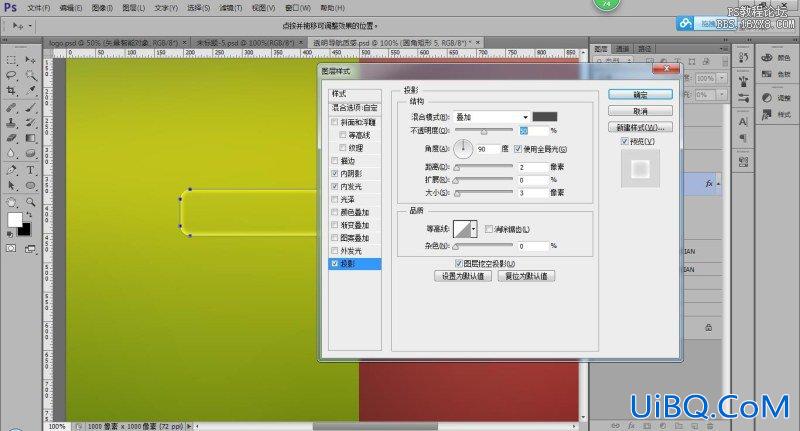Open the 调整 (Adjustments) panel icon
Image resolution: width=800 pixels, height=431 pixels.
[767, 98]
